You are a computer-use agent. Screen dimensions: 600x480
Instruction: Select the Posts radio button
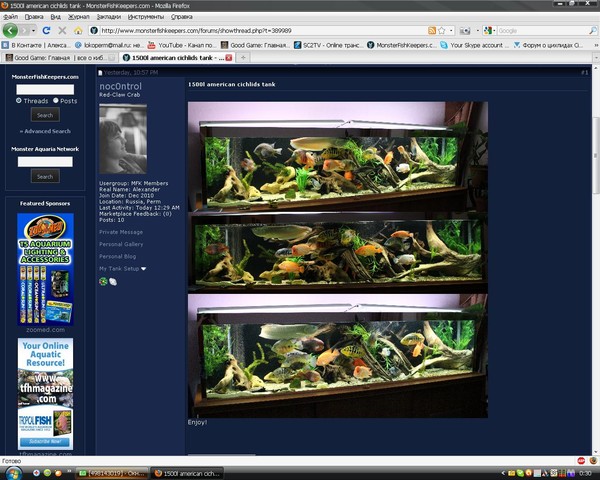point(56,101)
